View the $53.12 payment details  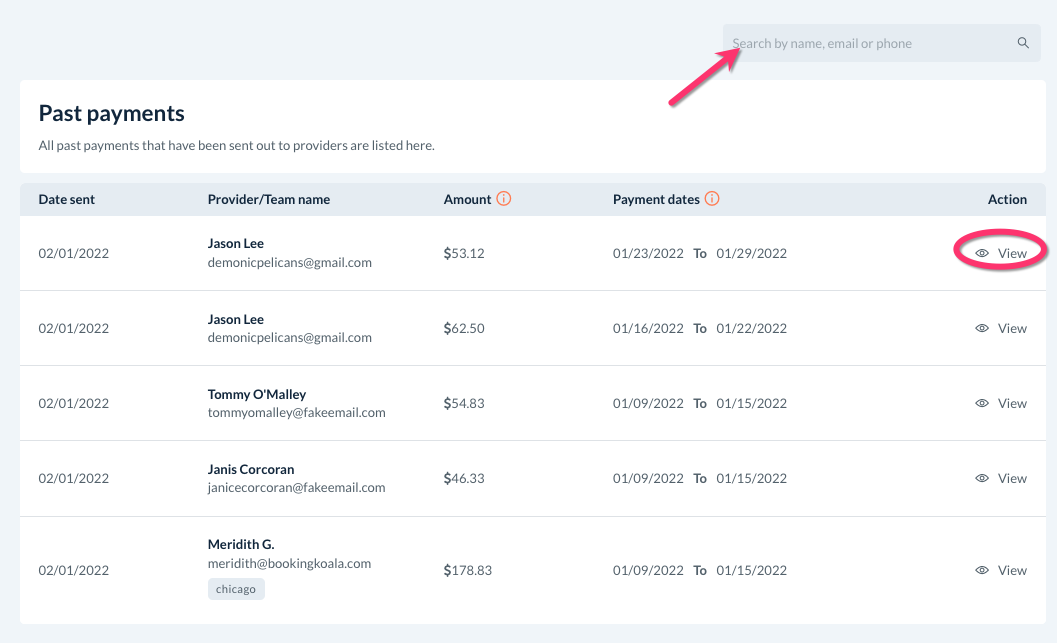[x=1012, y=254]
